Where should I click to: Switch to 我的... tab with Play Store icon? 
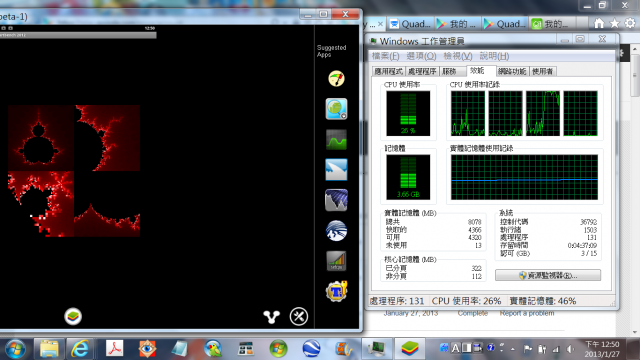point(457,24)
